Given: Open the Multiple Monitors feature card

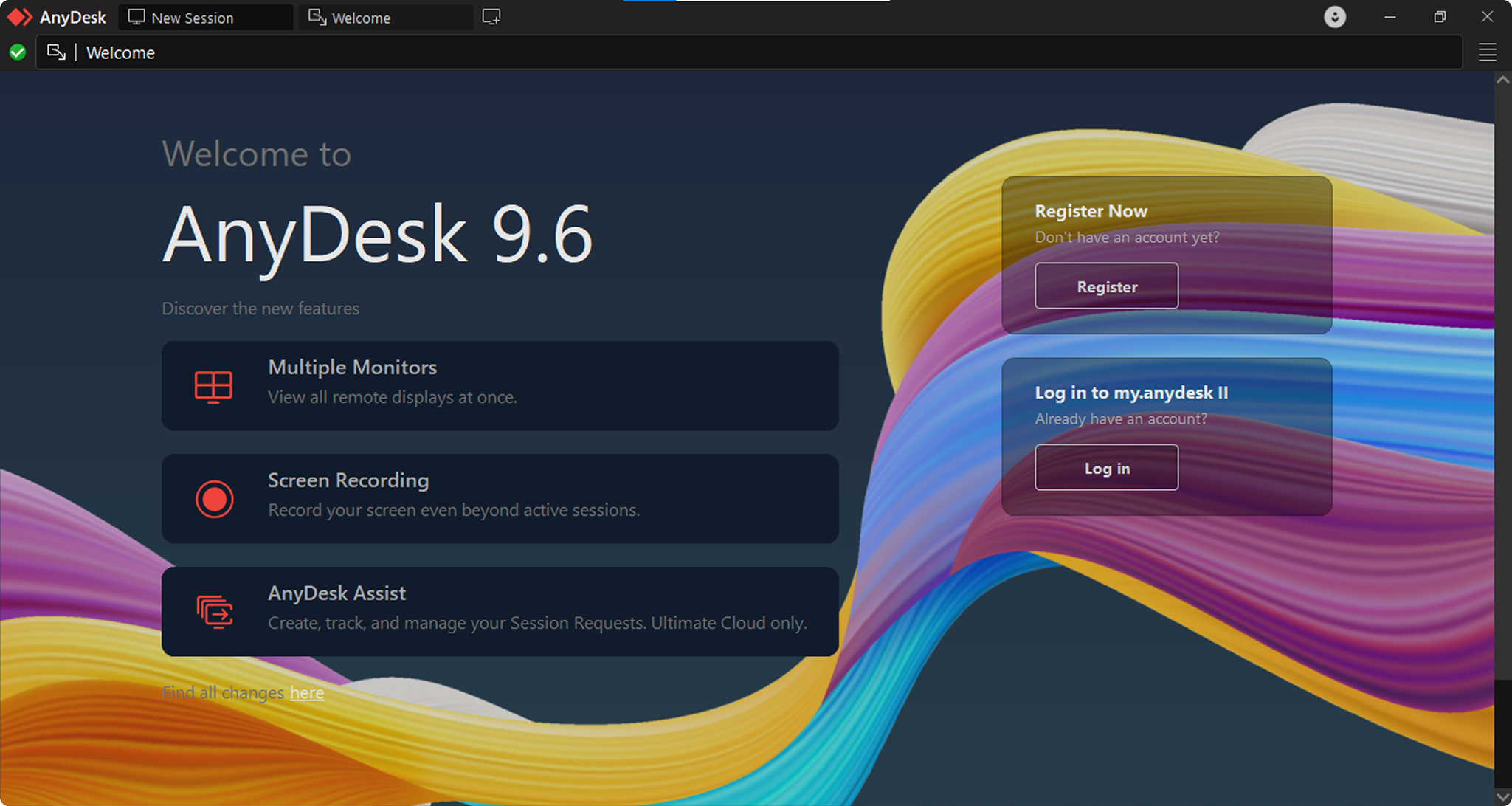Looking at the screenshot, I should point(500,386).
